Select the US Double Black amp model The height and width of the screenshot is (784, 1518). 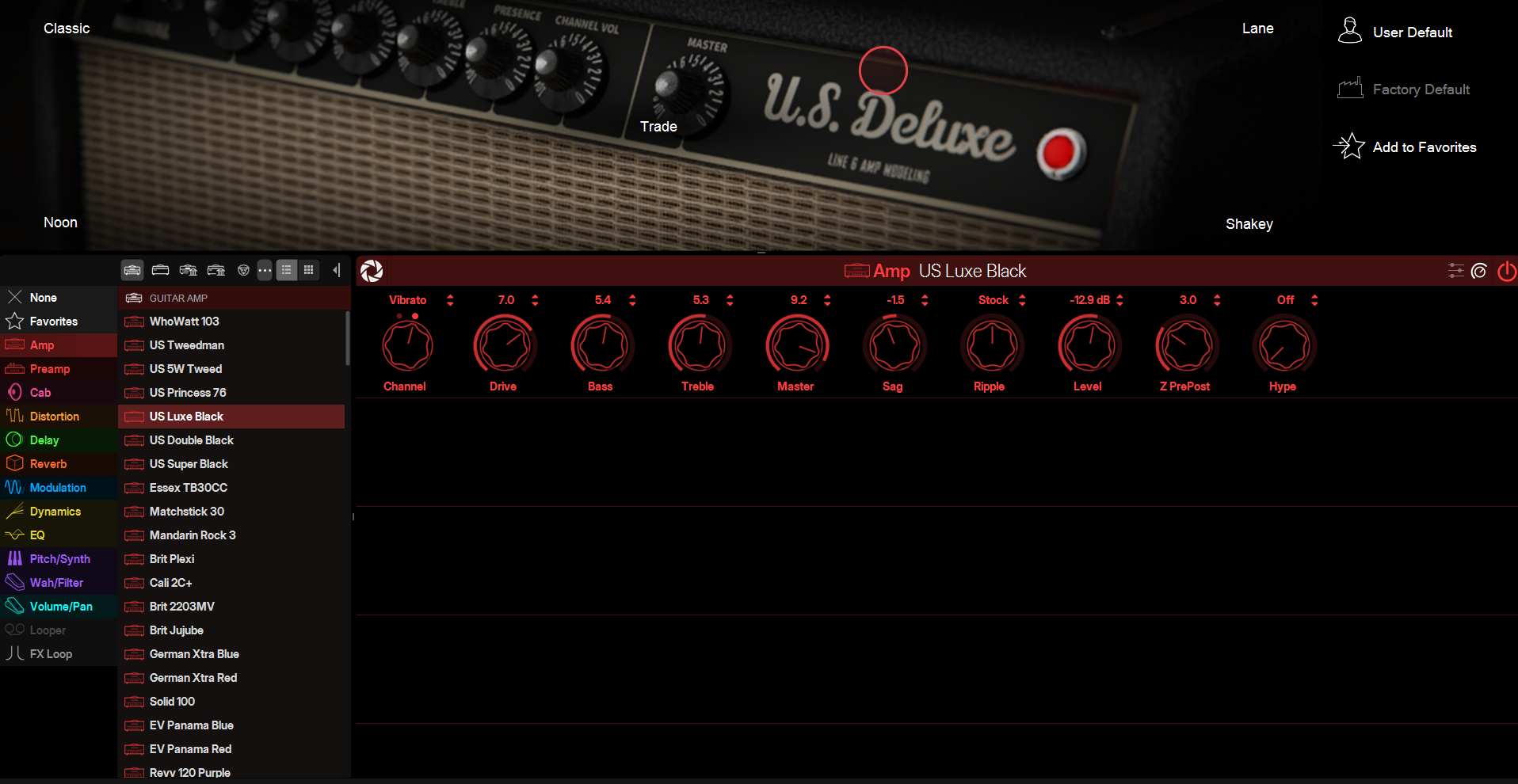coord(231,440)
